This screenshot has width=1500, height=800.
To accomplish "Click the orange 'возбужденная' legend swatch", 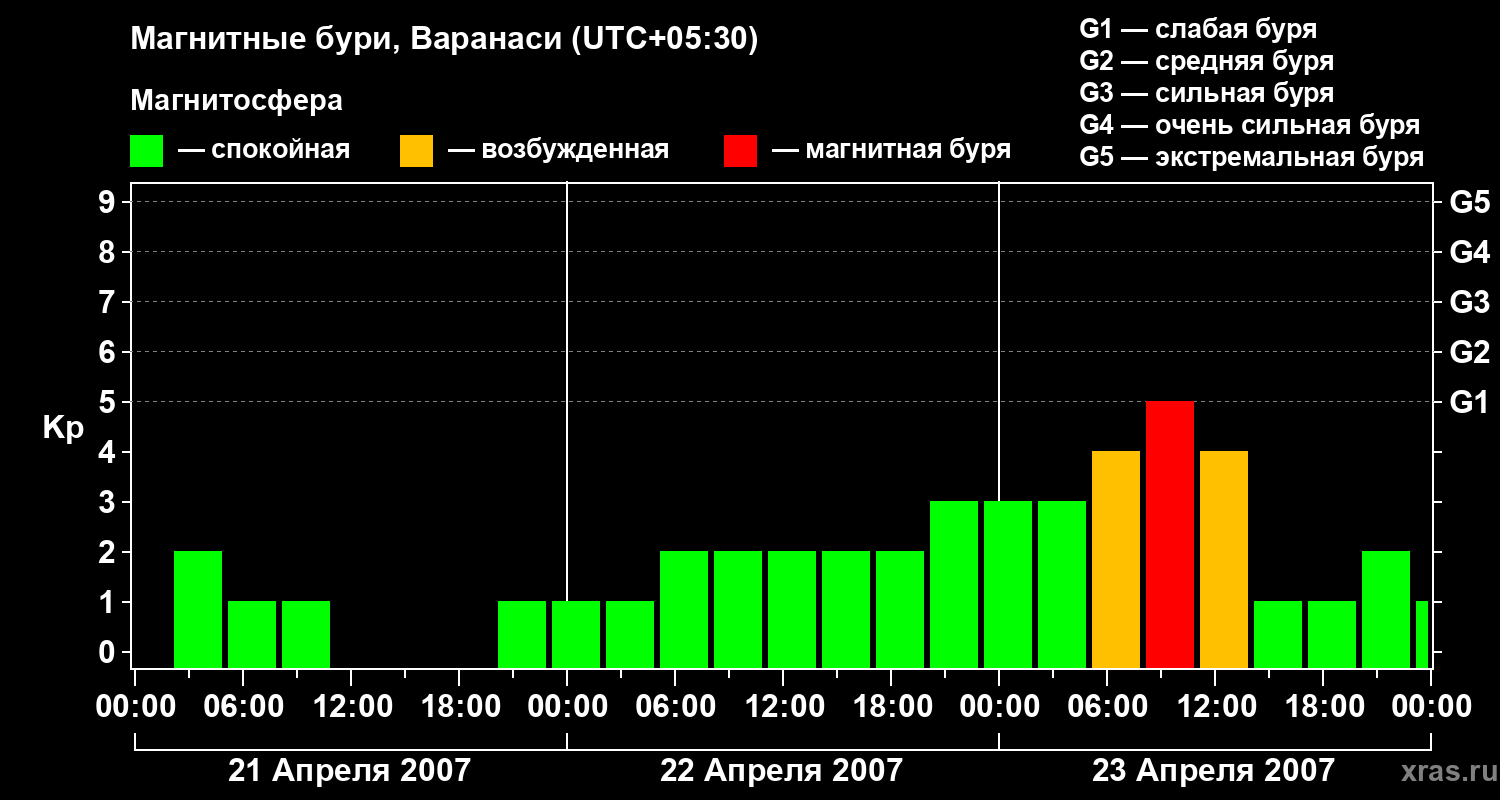I will [417, 151].
